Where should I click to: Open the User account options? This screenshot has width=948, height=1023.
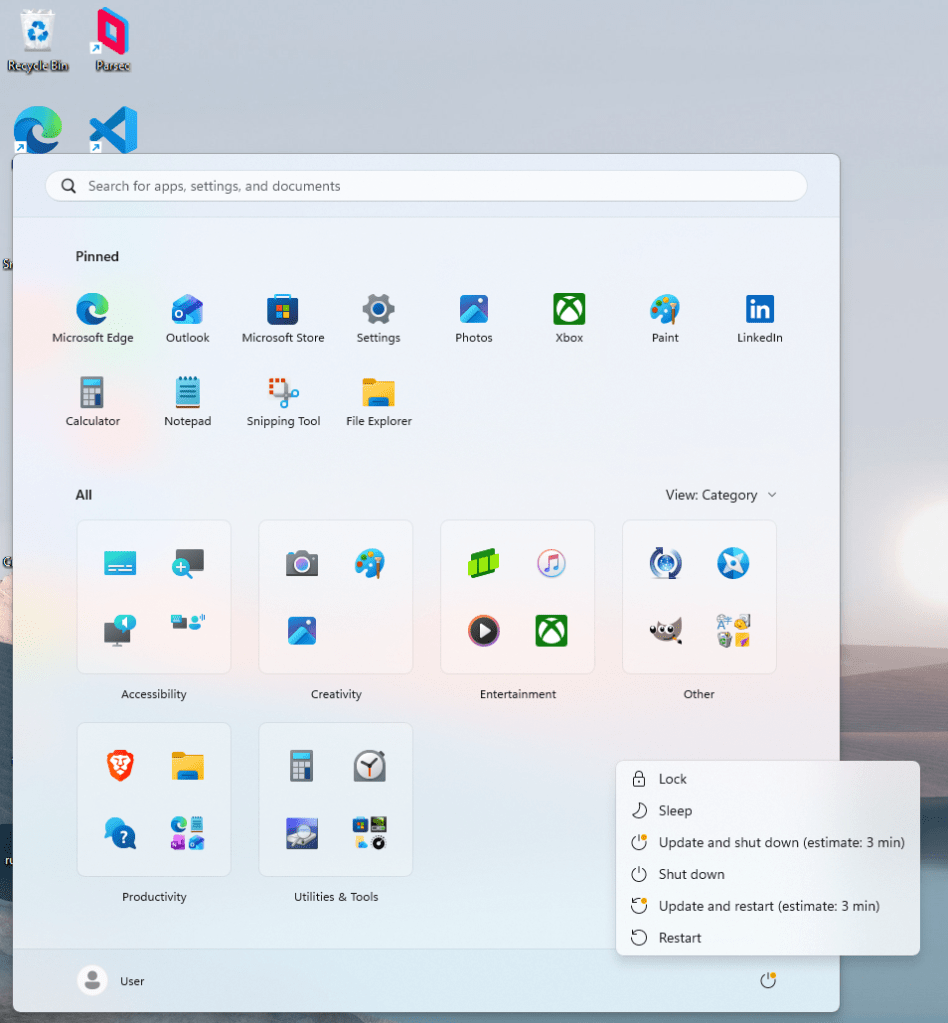point(111,980)
